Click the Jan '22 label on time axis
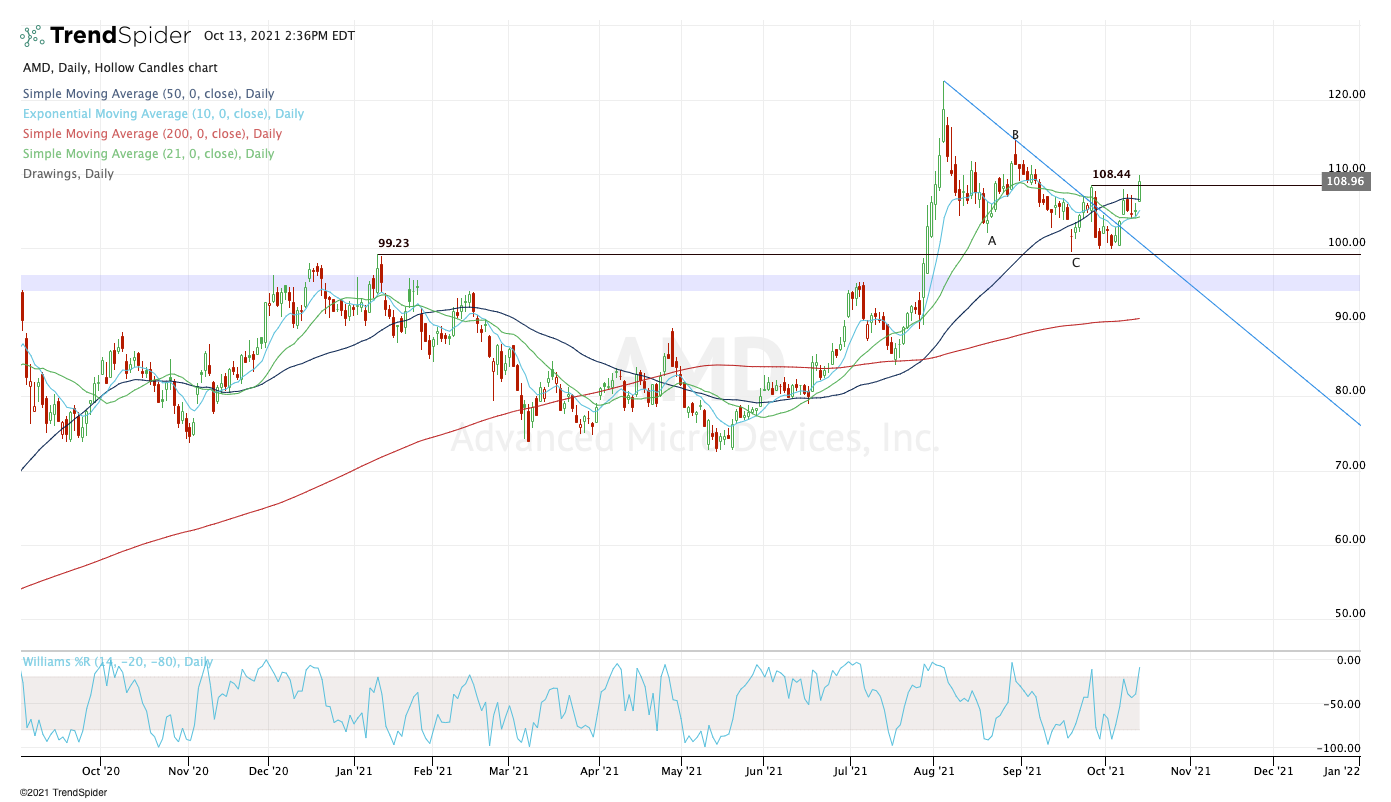This screenshot has width=1391, height=802. [x=1341, y=771]
